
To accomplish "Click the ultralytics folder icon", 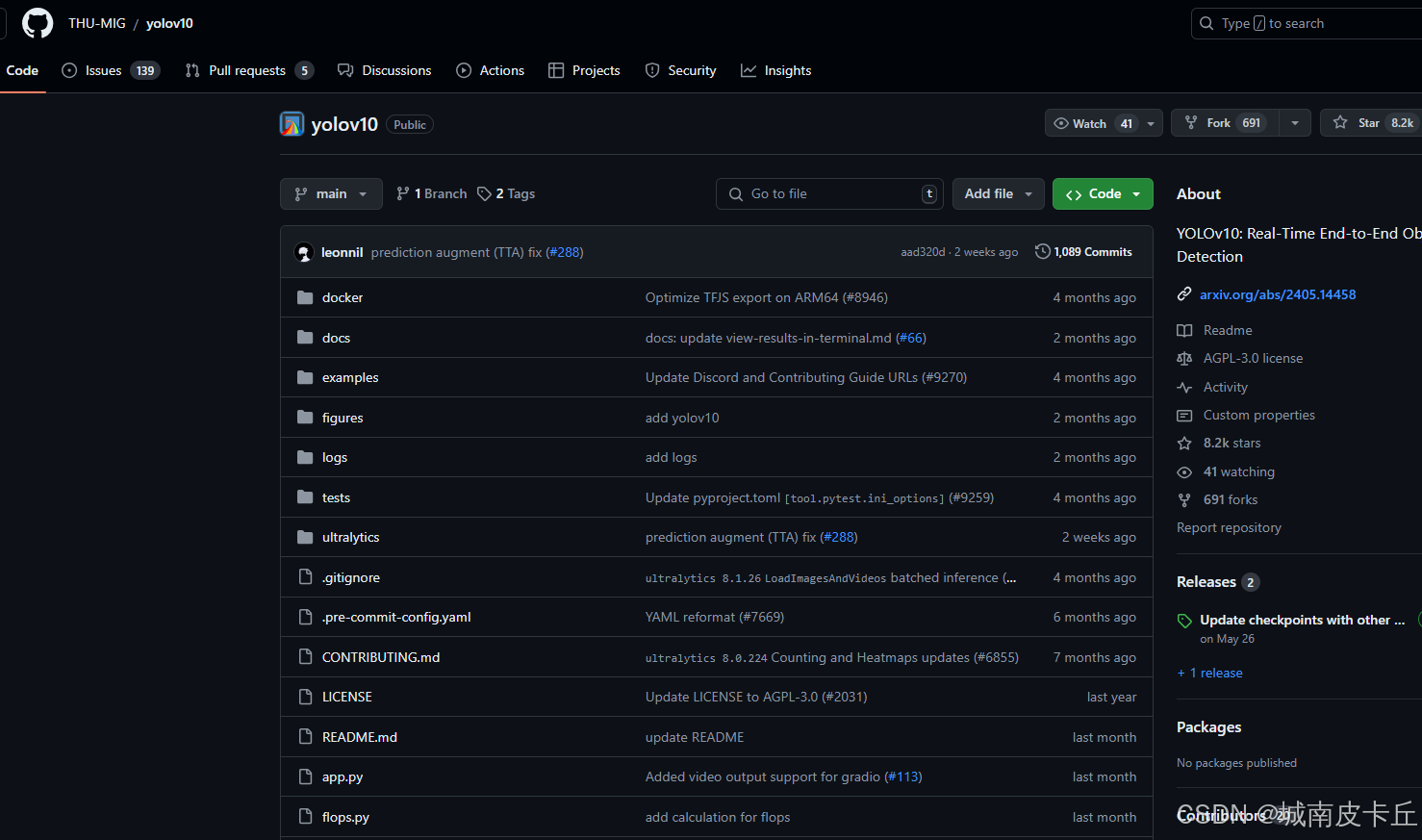I will click(305, 537).
